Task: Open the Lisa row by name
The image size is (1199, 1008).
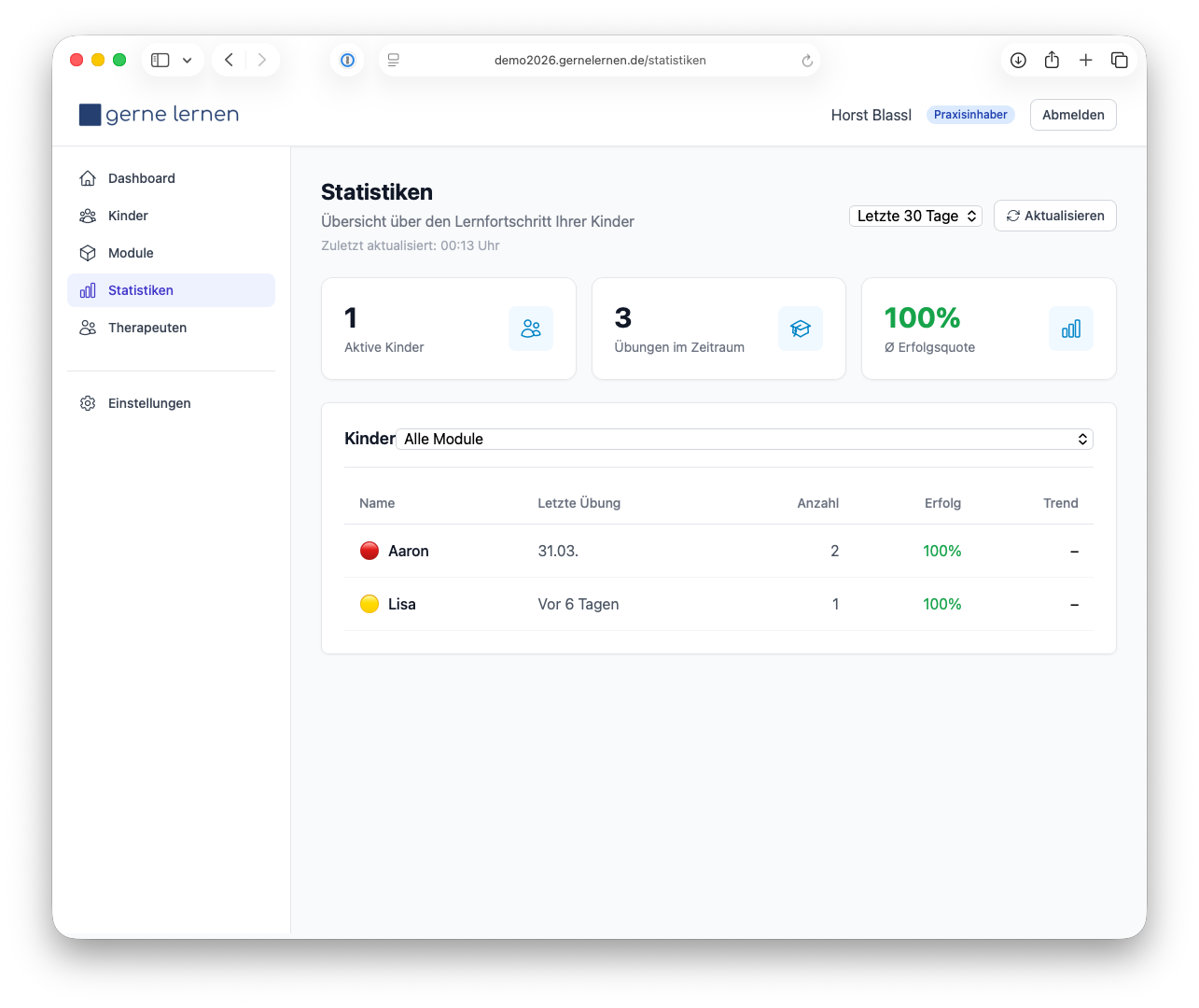Action: 402,604
